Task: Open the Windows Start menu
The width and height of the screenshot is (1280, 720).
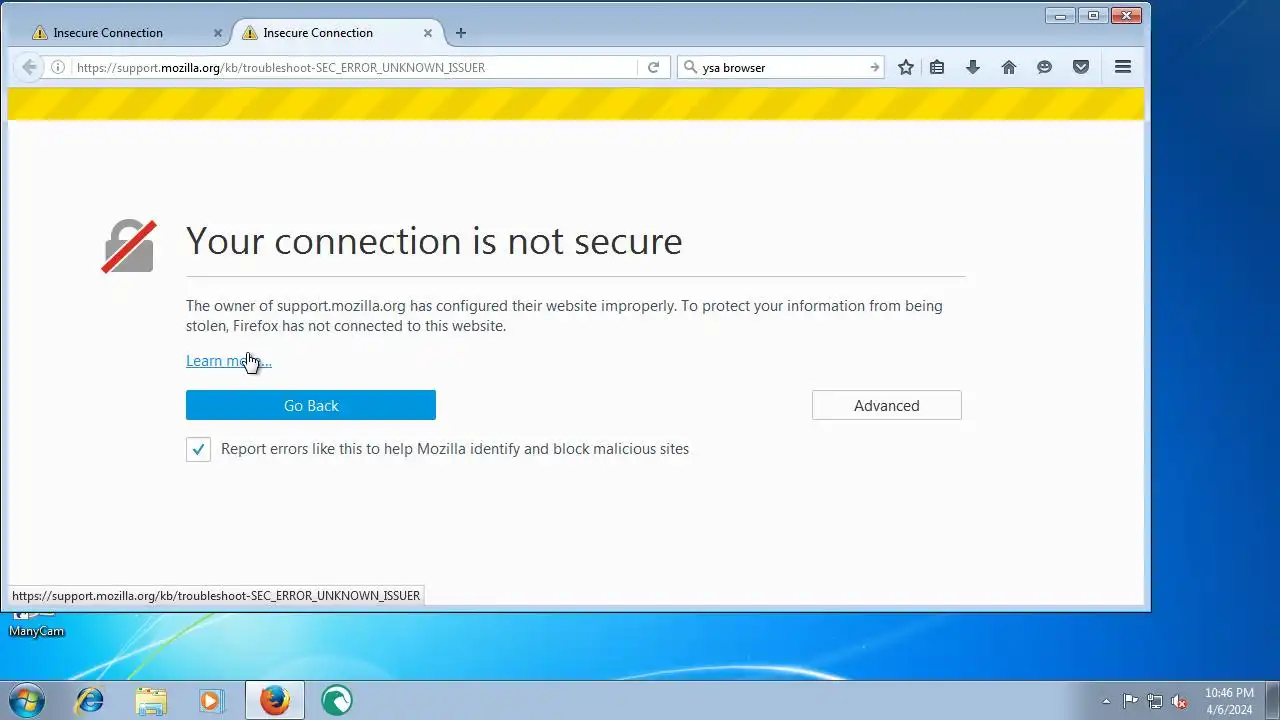Action: point(27,700)
